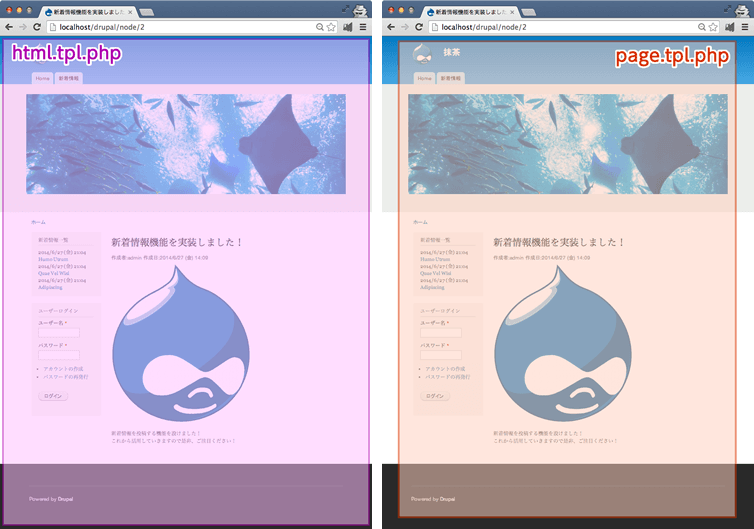Click アカウントの作成 link in the right window

445,369
